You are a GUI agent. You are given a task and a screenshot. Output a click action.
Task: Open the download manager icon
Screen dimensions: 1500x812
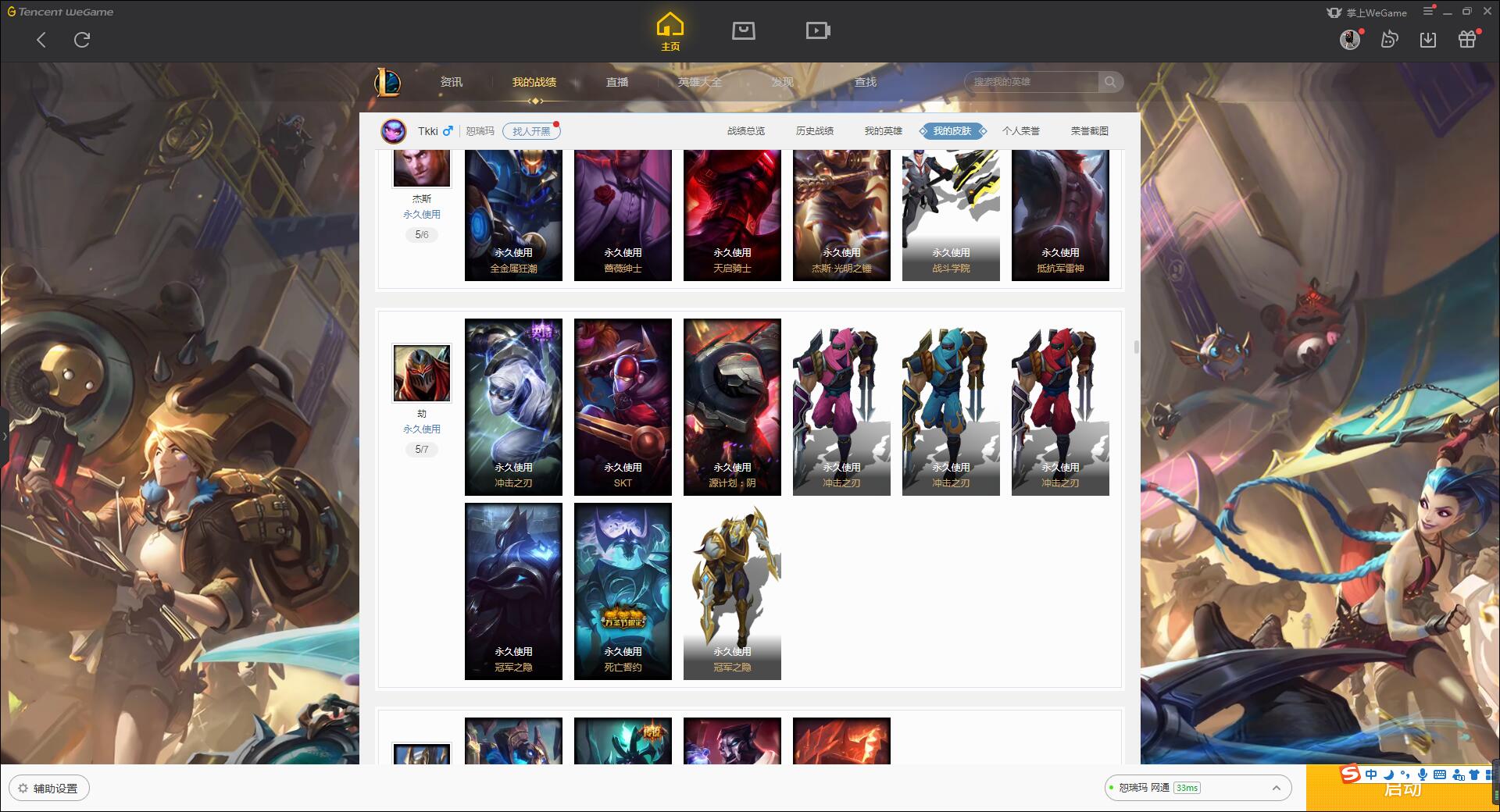(x=1428, y=39)
